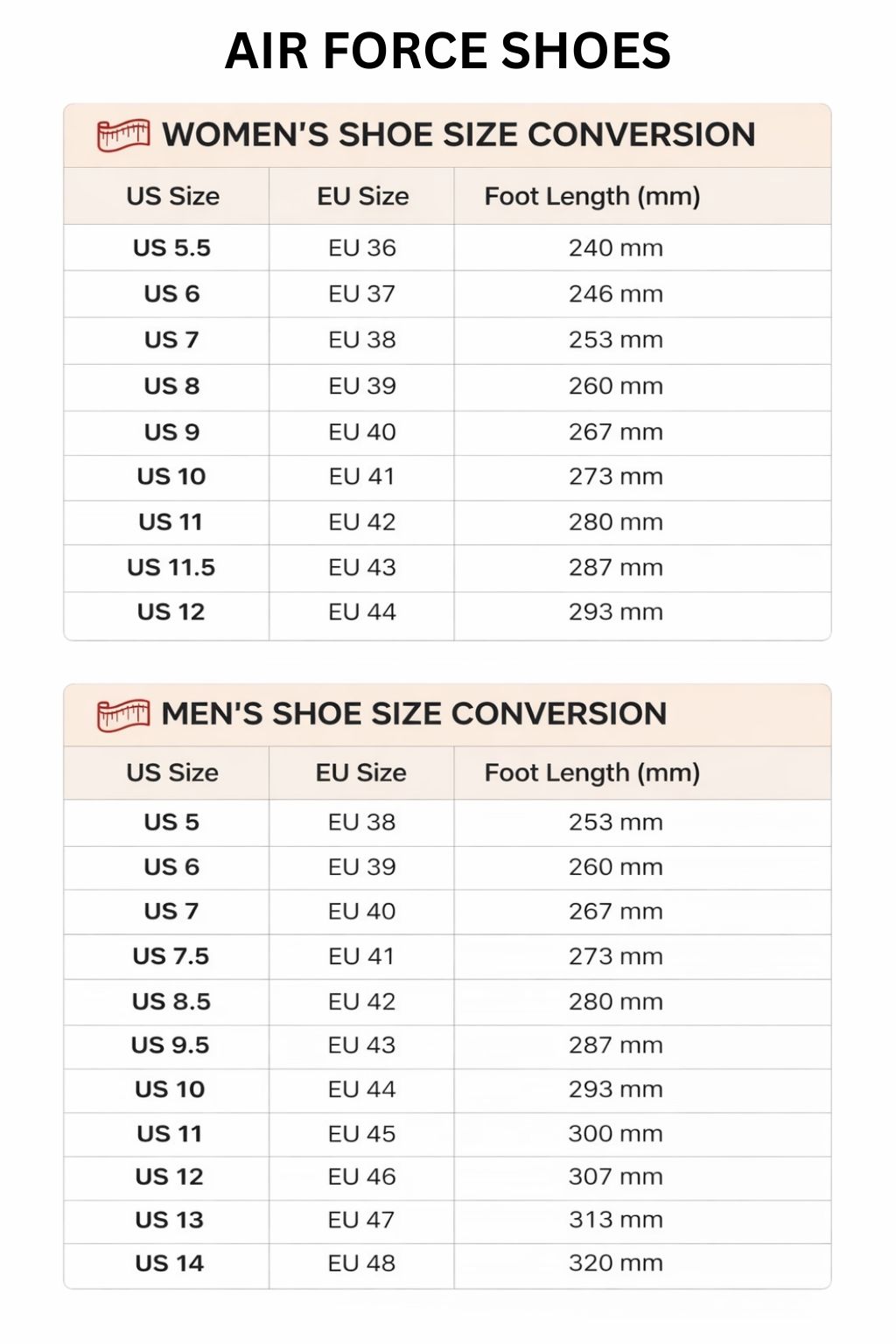The height and width of the screenshot is (1344, 896).
Task: Pick the EU 36 cell
Action: [x=362, y=248]
